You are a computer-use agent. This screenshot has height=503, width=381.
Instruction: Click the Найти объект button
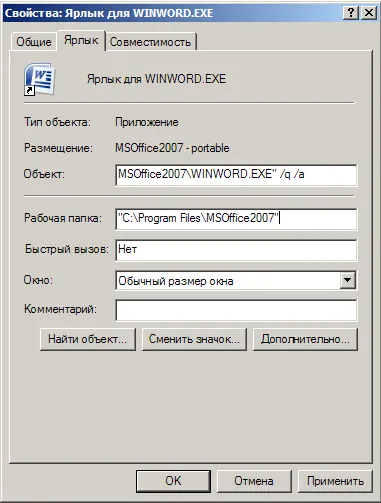point(88,339)
